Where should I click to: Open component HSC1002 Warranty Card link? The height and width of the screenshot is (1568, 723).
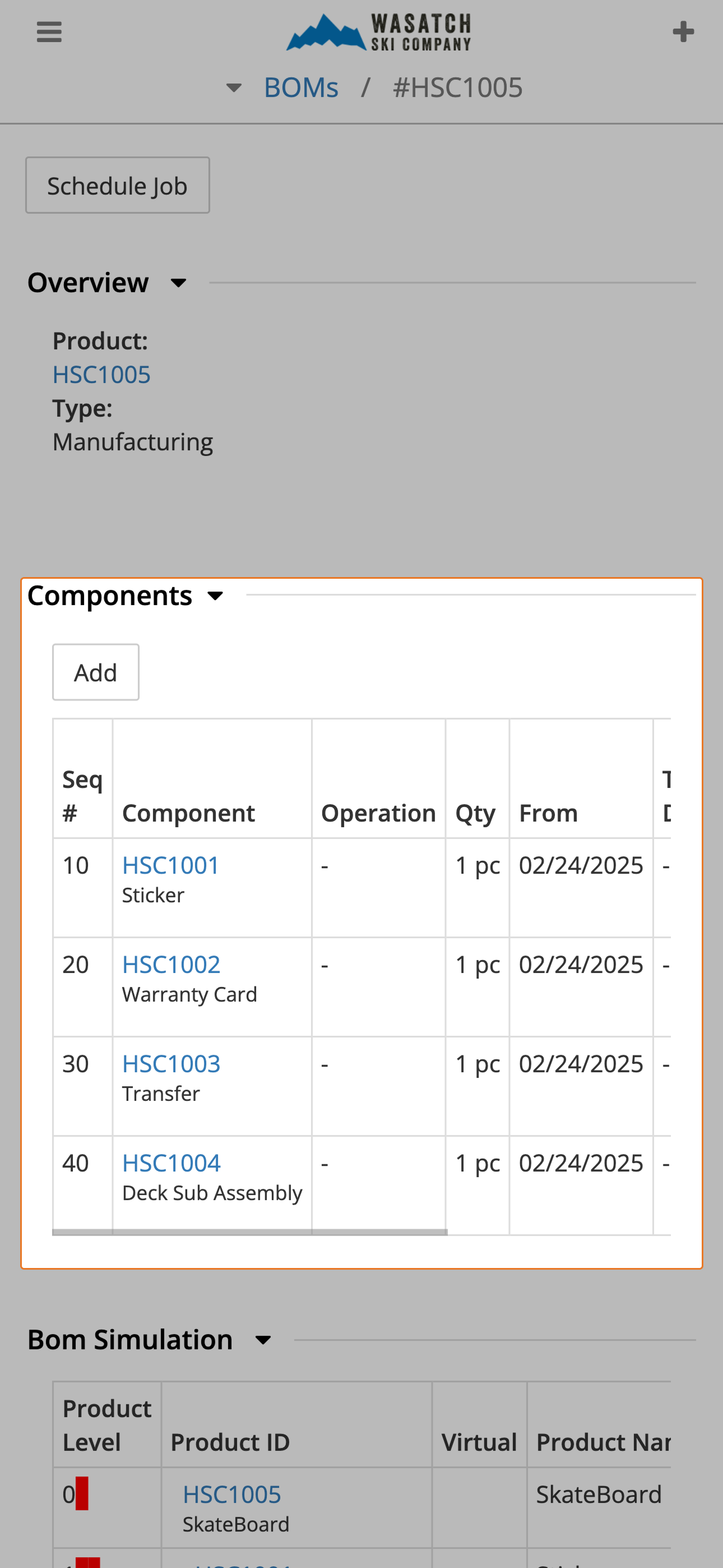pyautogui.click(x=171, y=964)
